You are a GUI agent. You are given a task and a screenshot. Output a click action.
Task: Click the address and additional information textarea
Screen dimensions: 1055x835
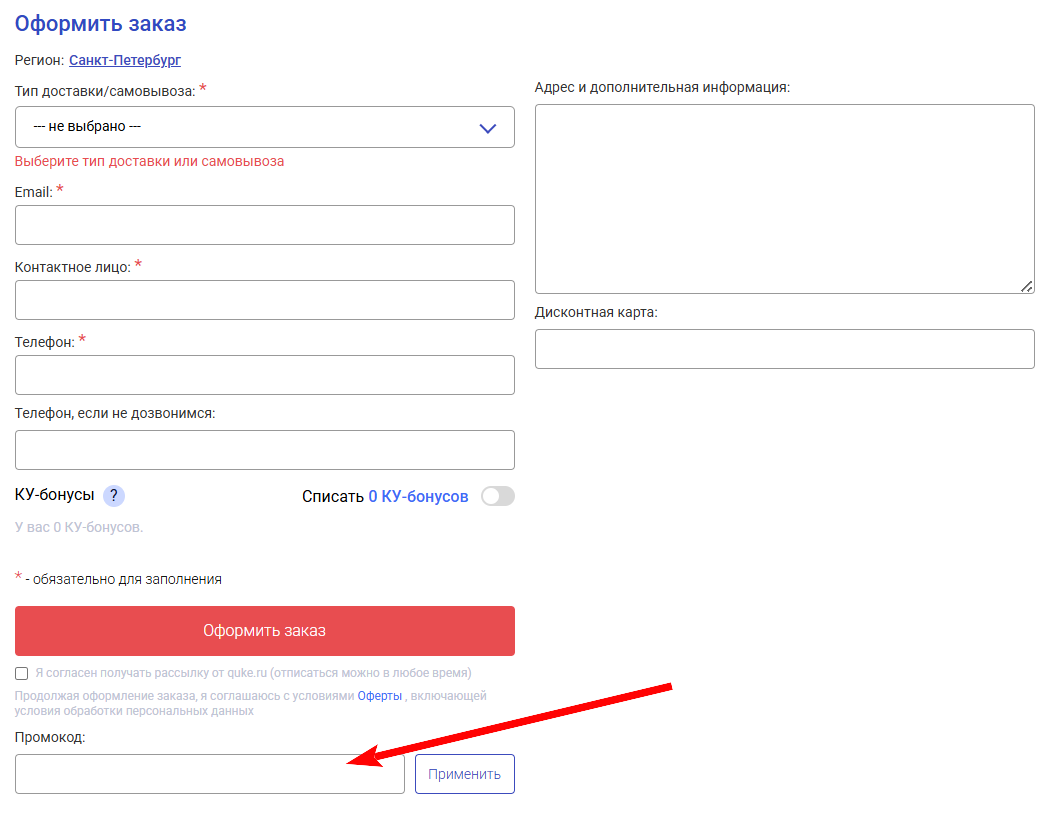[x=785, y=199]
